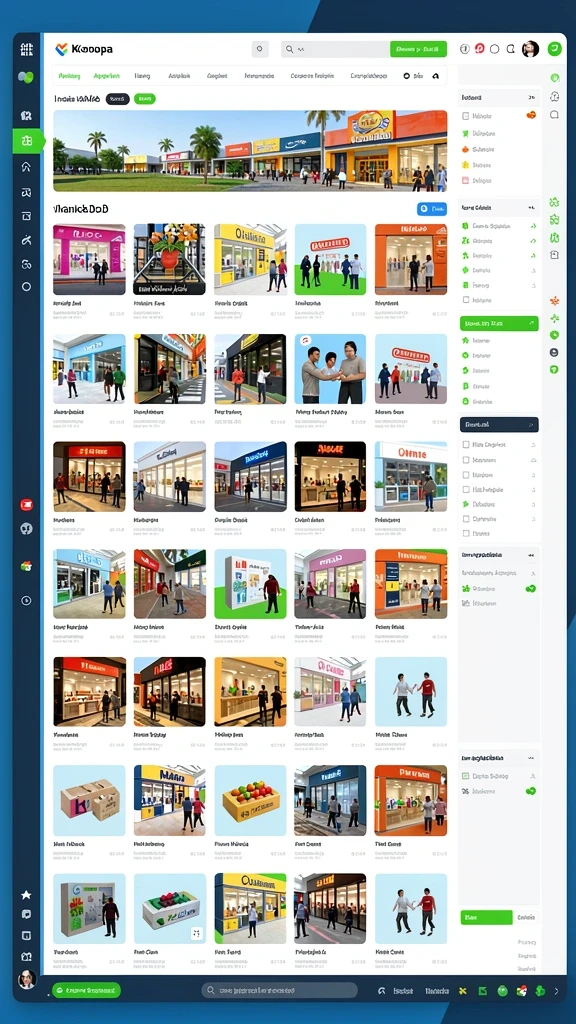The image size is (576, 1024).
Task: Expand the arrow on the green wide panel button
Action: (x=532, y=323)
